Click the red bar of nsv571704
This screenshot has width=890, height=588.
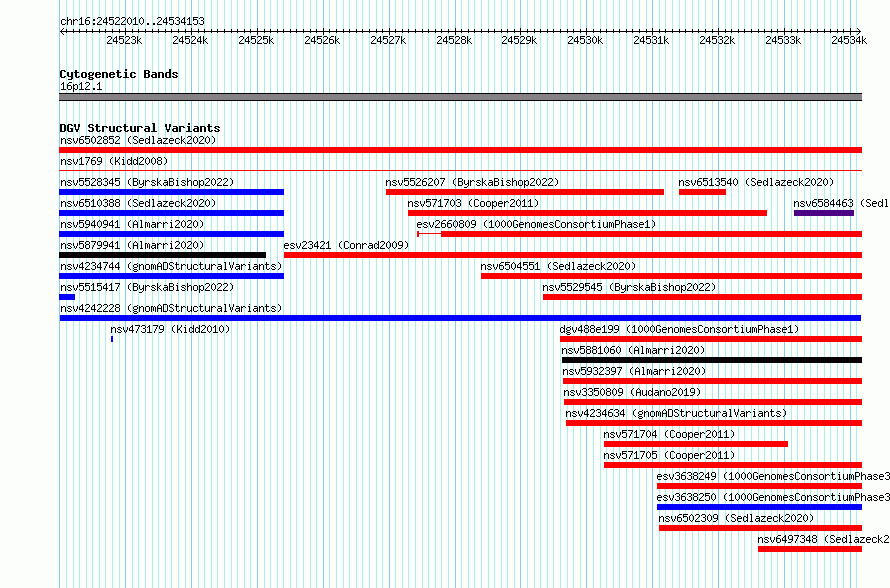(696, 444)
